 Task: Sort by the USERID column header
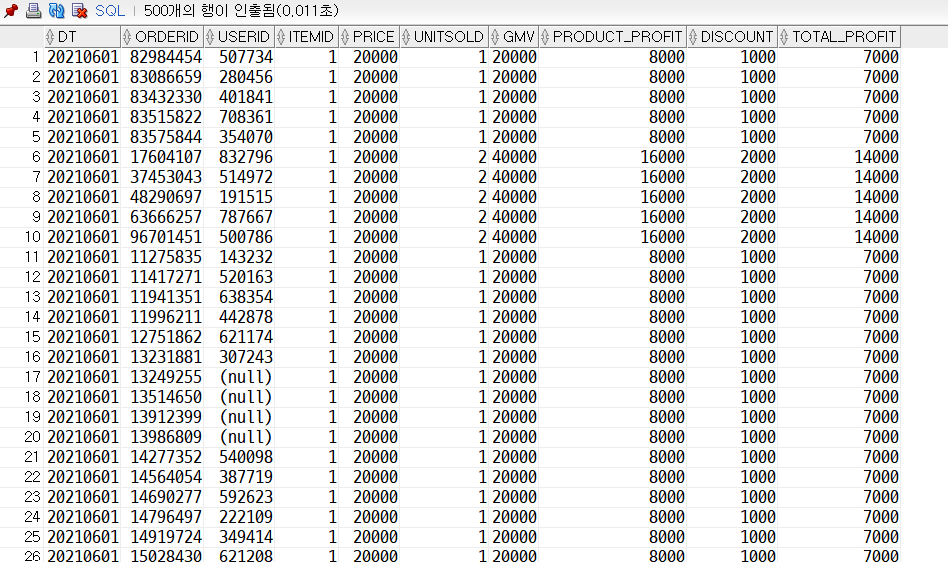[x=239, y=37]
